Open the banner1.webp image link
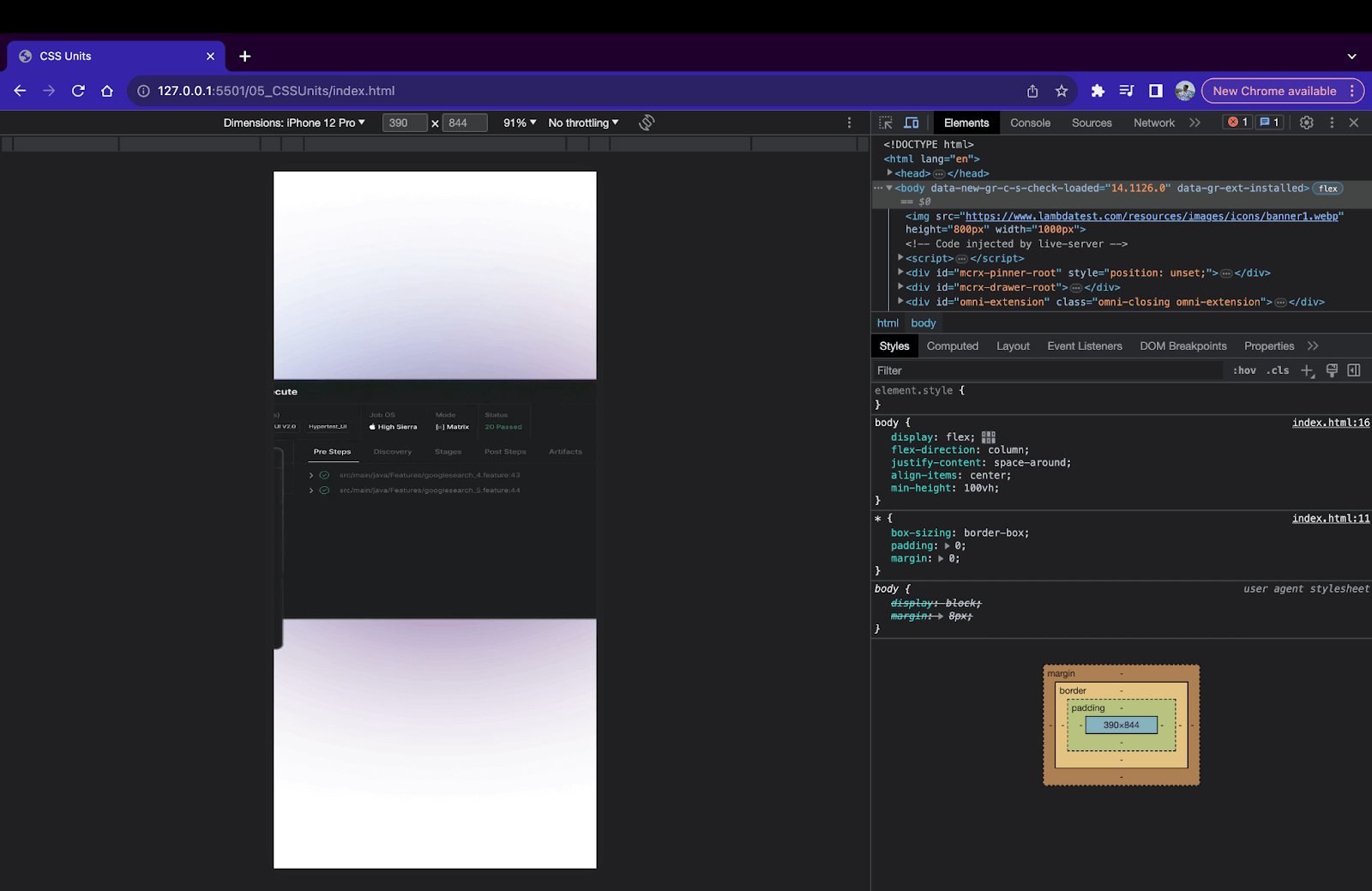This screenshot has height=891, width=1372. click(1151, 216)
